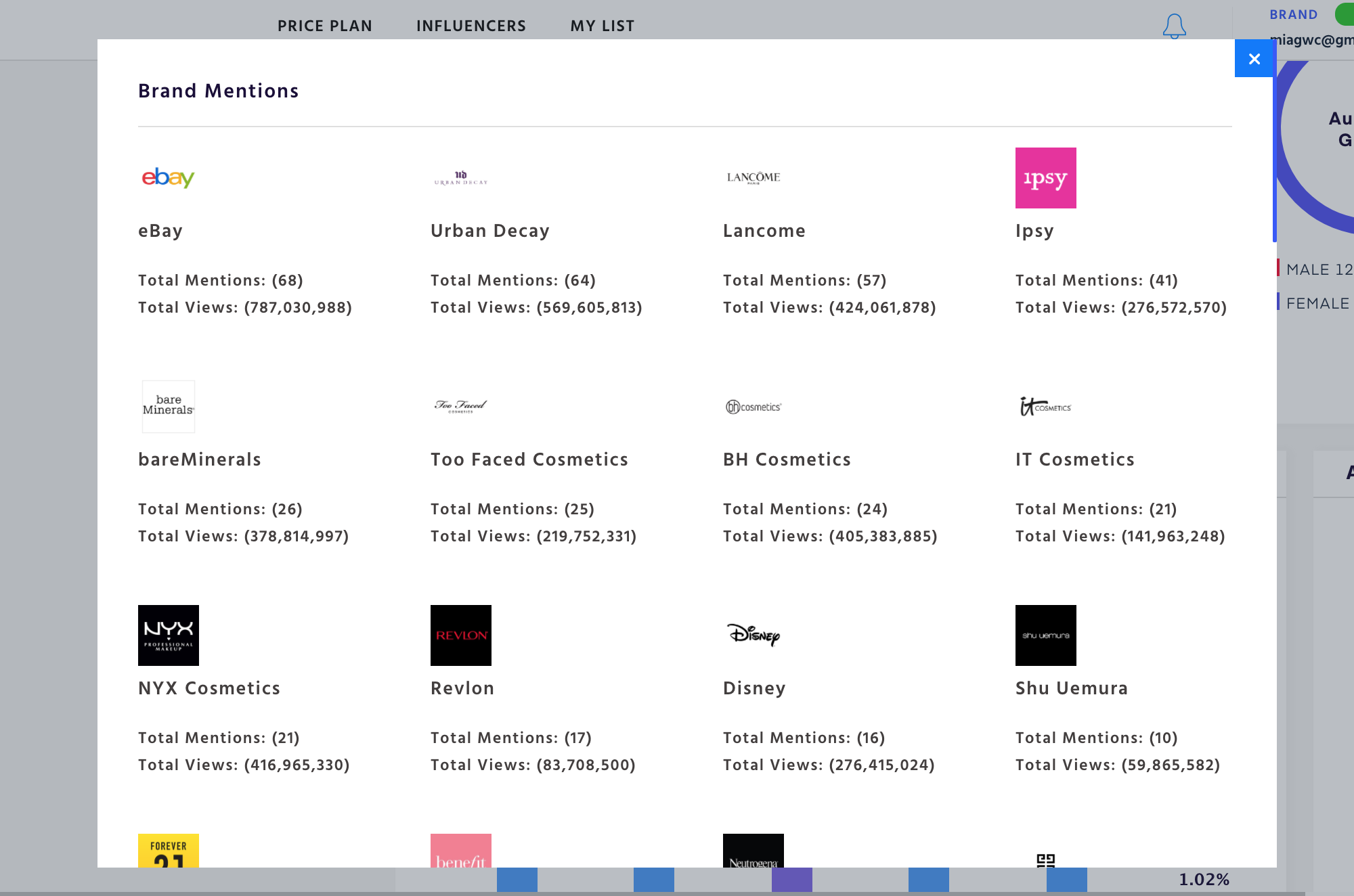Select the IT Cosmetics name
Viewport: 1354px width, 896px height.
[x=1074, y=460]
